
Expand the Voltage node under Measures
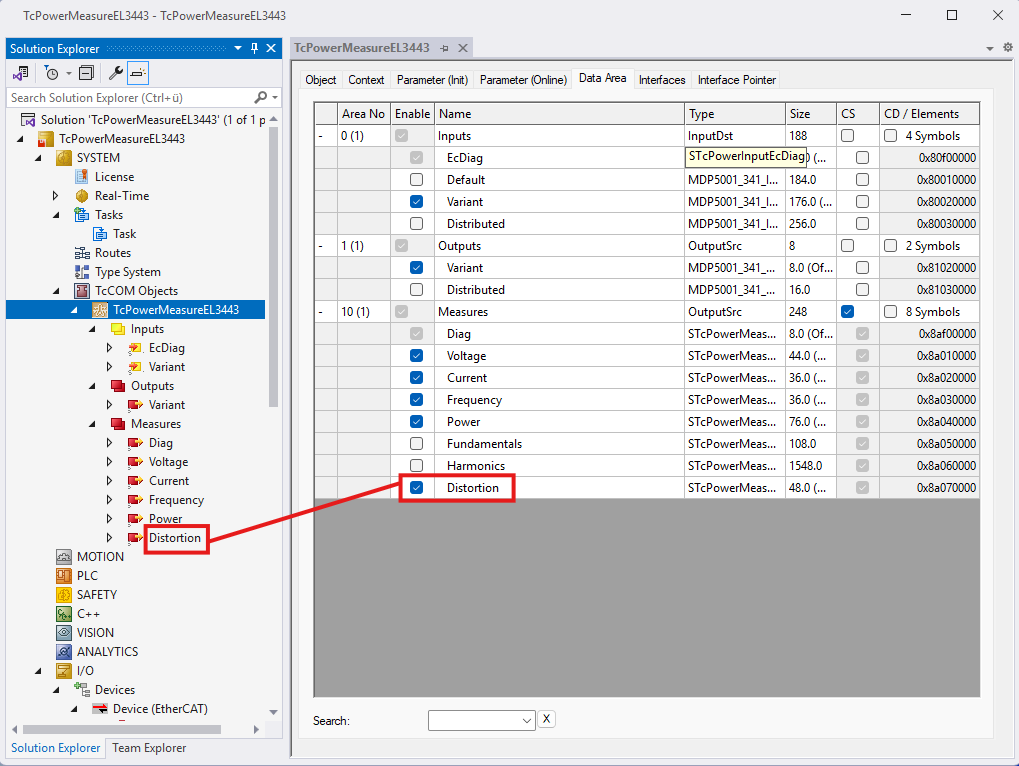(x=110, y=462)
